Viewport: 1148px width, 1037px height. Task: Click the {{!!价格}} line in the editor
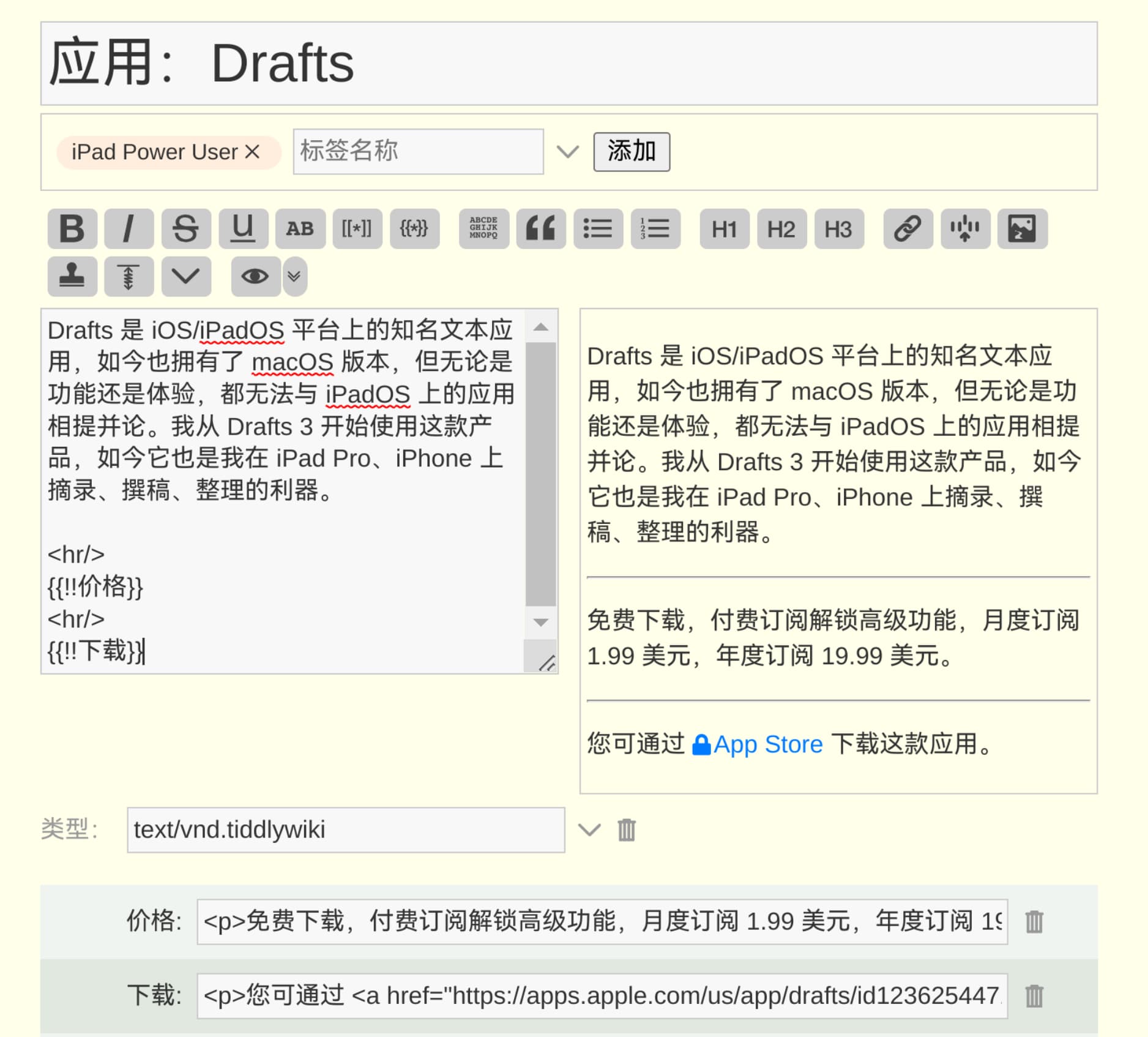coord(95,586)
